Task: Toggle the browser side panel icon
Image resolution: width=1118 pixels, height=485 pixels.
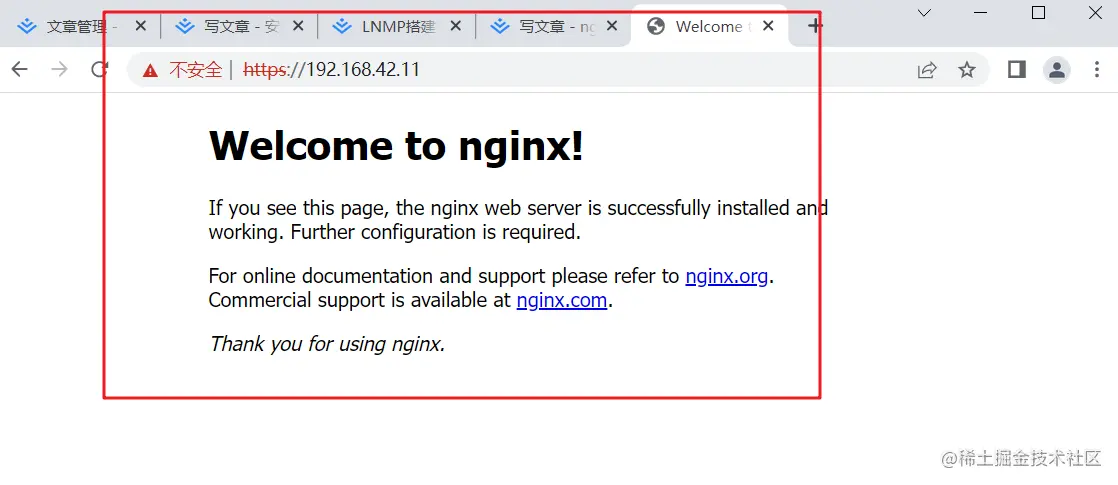Action: click(x=1017, y=69)
